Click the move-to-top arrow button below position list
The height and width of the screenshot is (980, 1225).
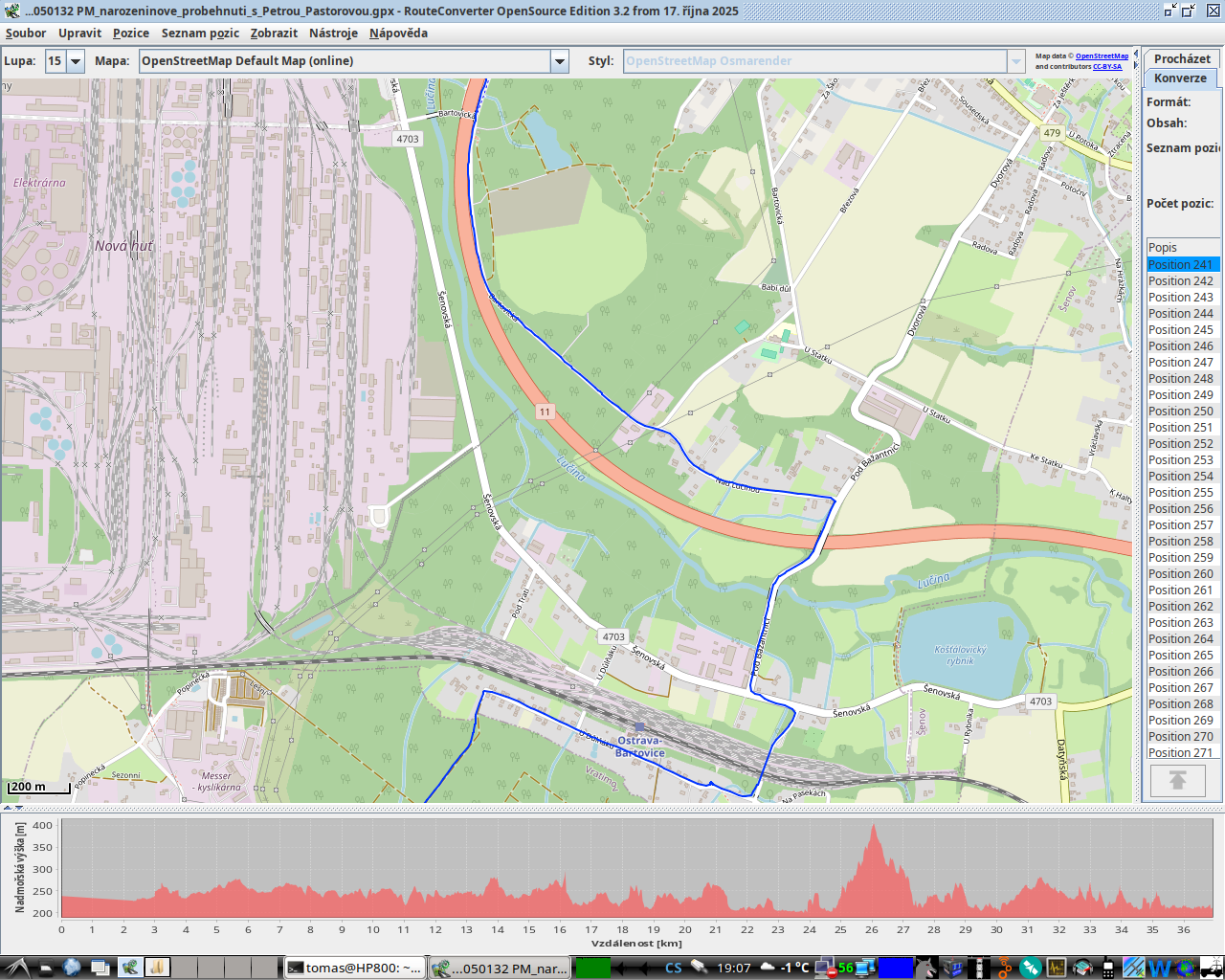(1177, 781)
